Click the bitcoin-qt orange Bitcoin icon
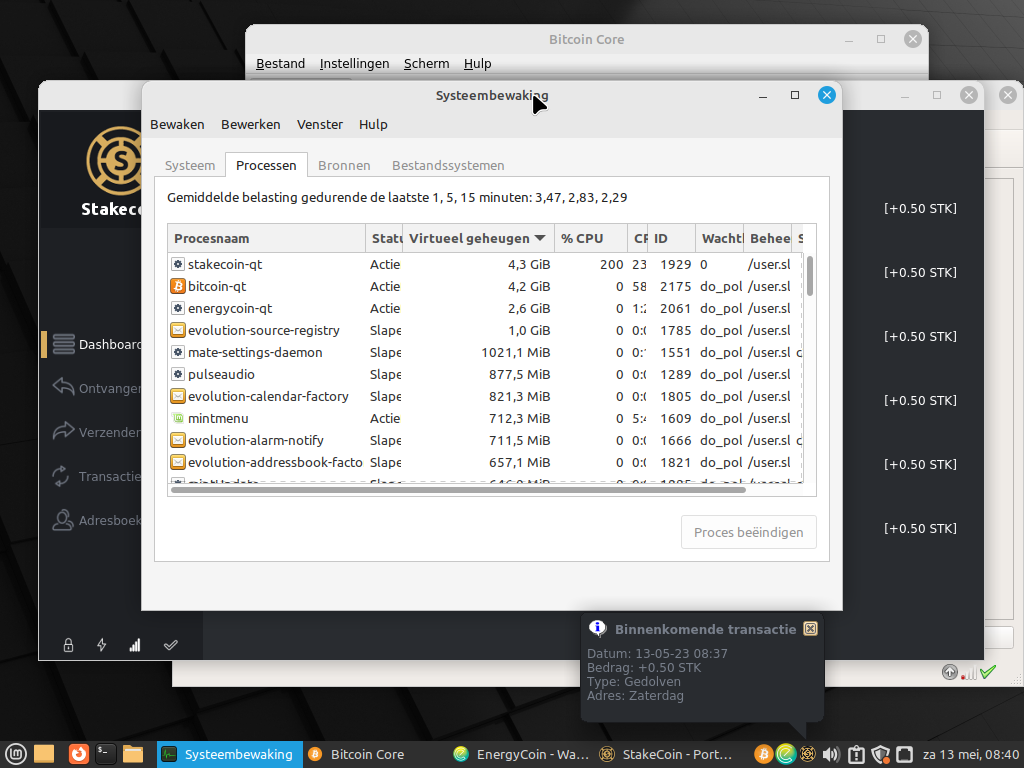The height and width of the screenshot is (768, 1024). pos(178,286)
